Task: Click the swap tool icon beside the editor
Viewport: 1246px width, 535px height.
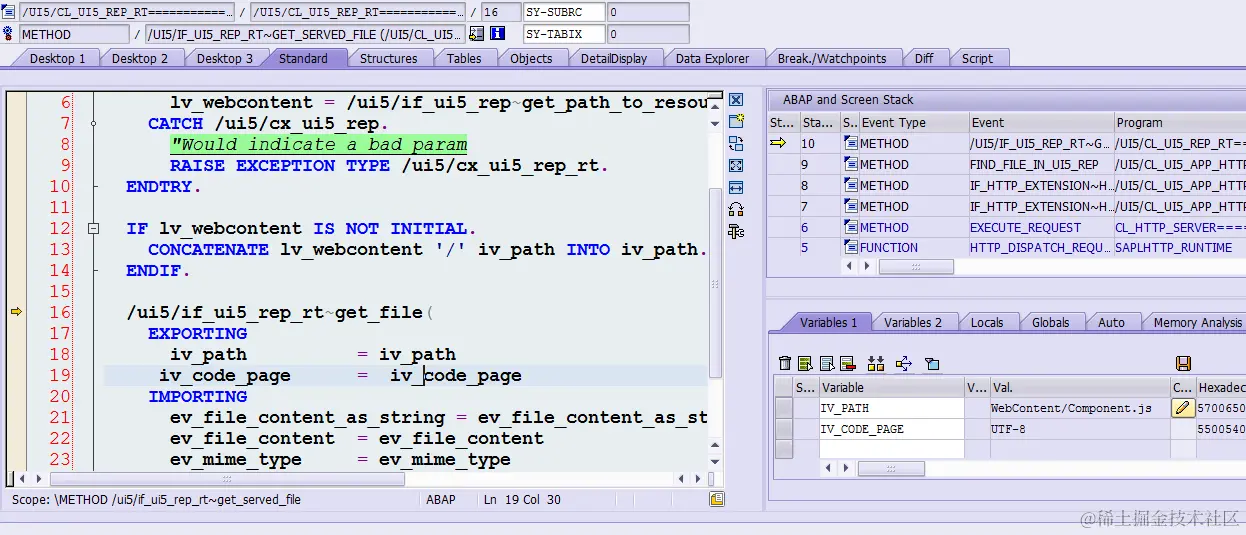Action: click(x=736, y=144)
